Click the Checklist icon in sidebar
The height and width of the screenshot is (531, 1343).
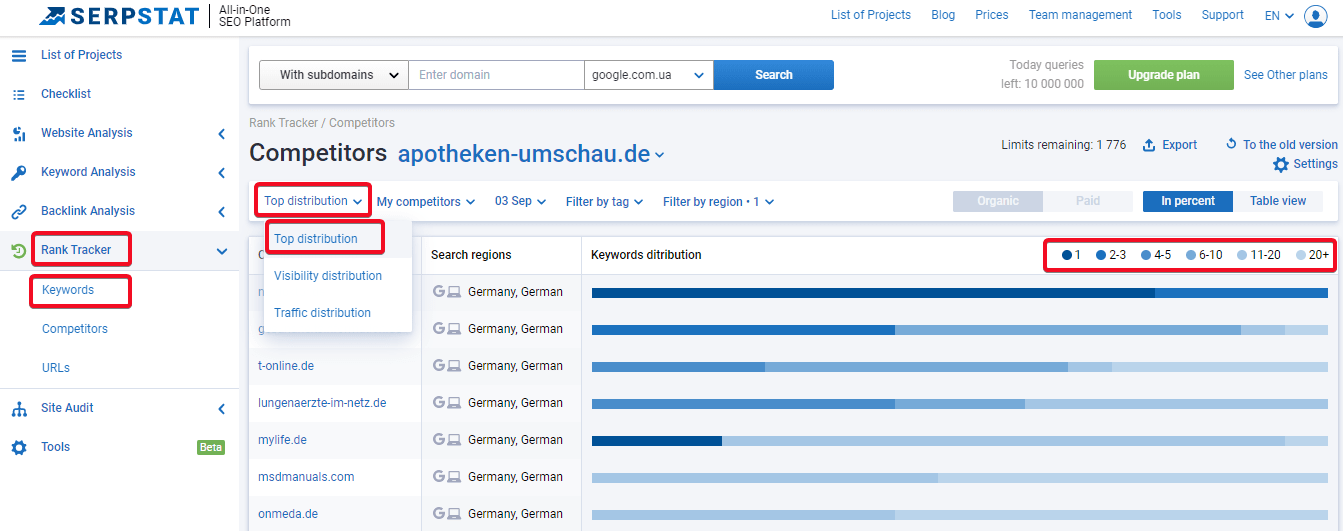19,94
